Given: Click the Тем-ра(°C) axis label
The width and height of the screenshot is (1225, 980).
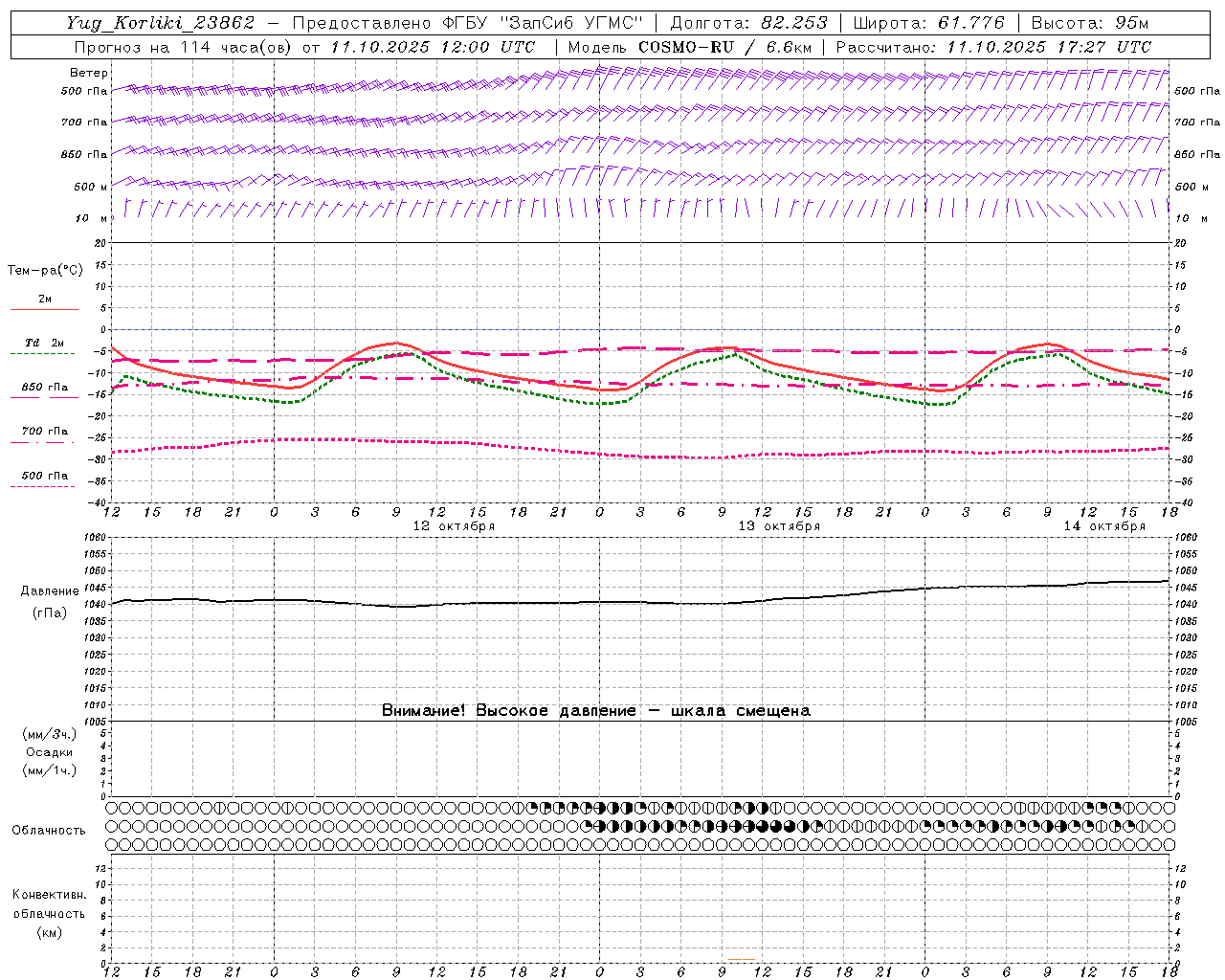Looking at the screenshot, I should tap(45, 271).
